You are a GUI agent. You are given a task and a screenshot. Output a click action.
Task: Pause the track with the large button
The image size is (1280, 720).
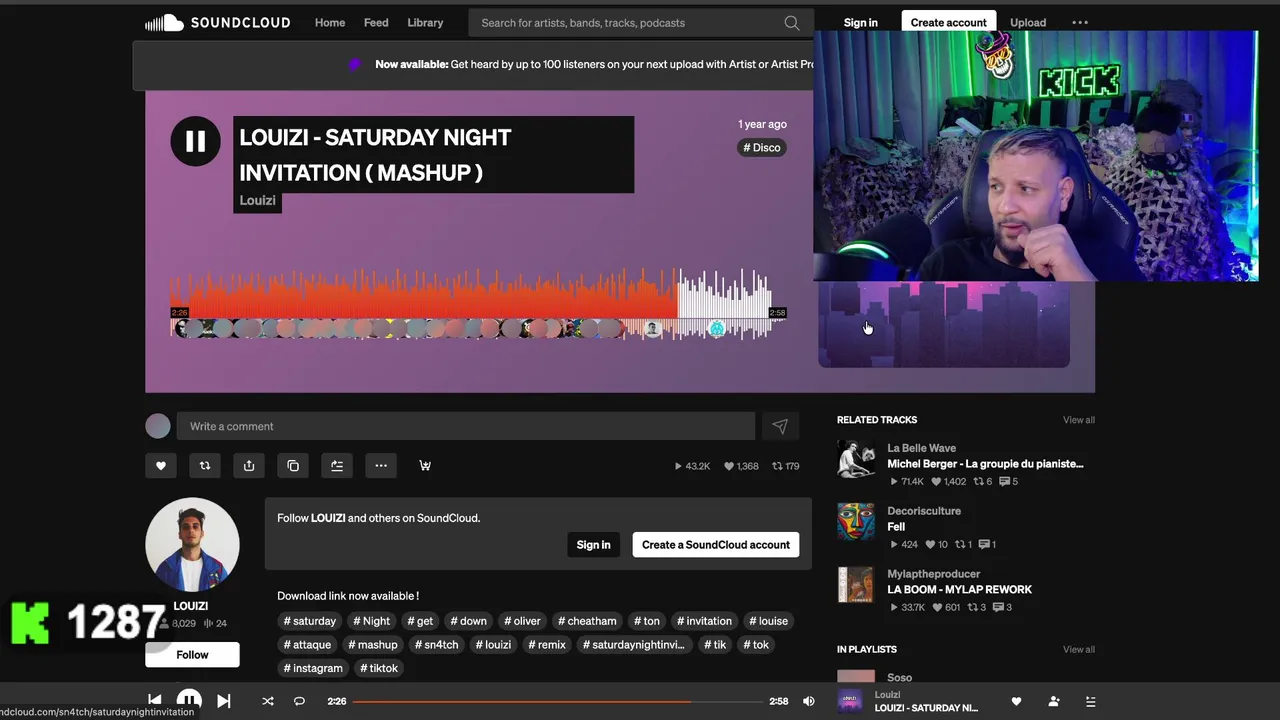click(195, 141)
